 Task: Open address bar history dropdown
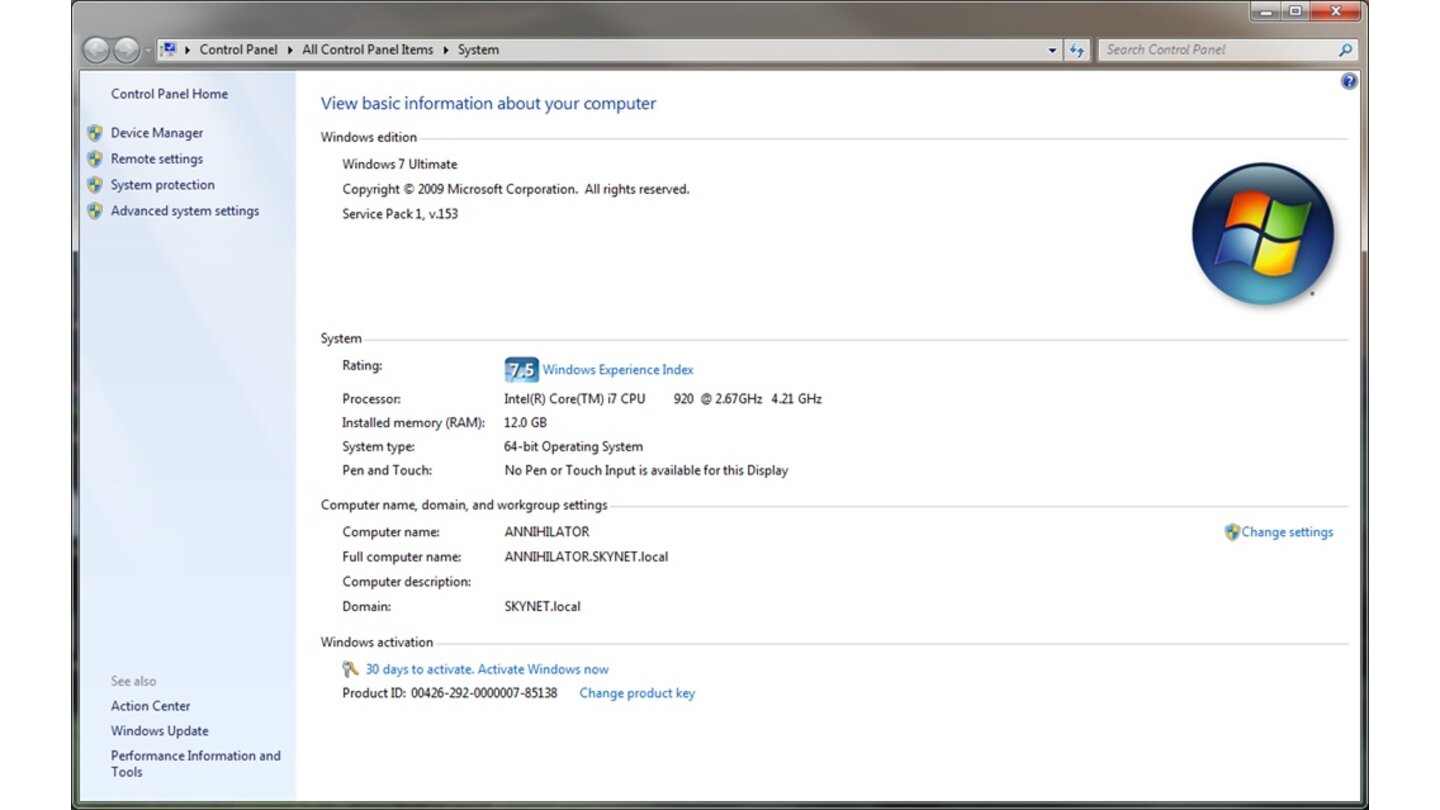pyautogui.click(x=1052, y=50)
